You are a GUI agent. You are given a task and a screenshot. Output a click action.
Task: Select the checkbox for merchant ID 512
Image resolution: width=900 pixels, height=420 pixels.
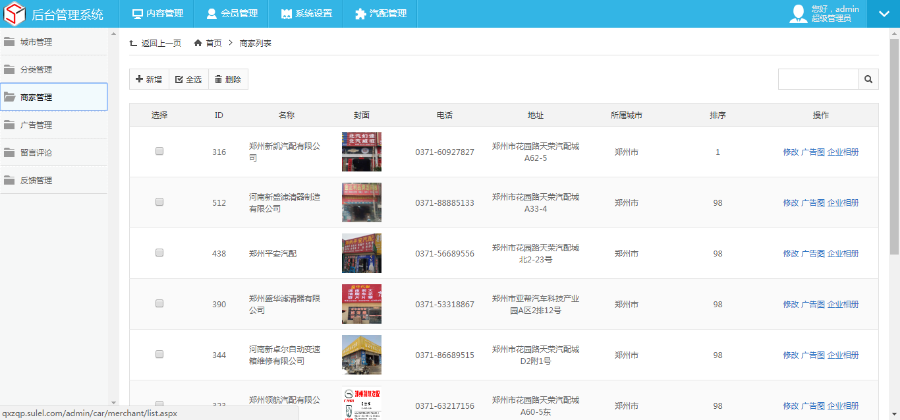(159, 202)
